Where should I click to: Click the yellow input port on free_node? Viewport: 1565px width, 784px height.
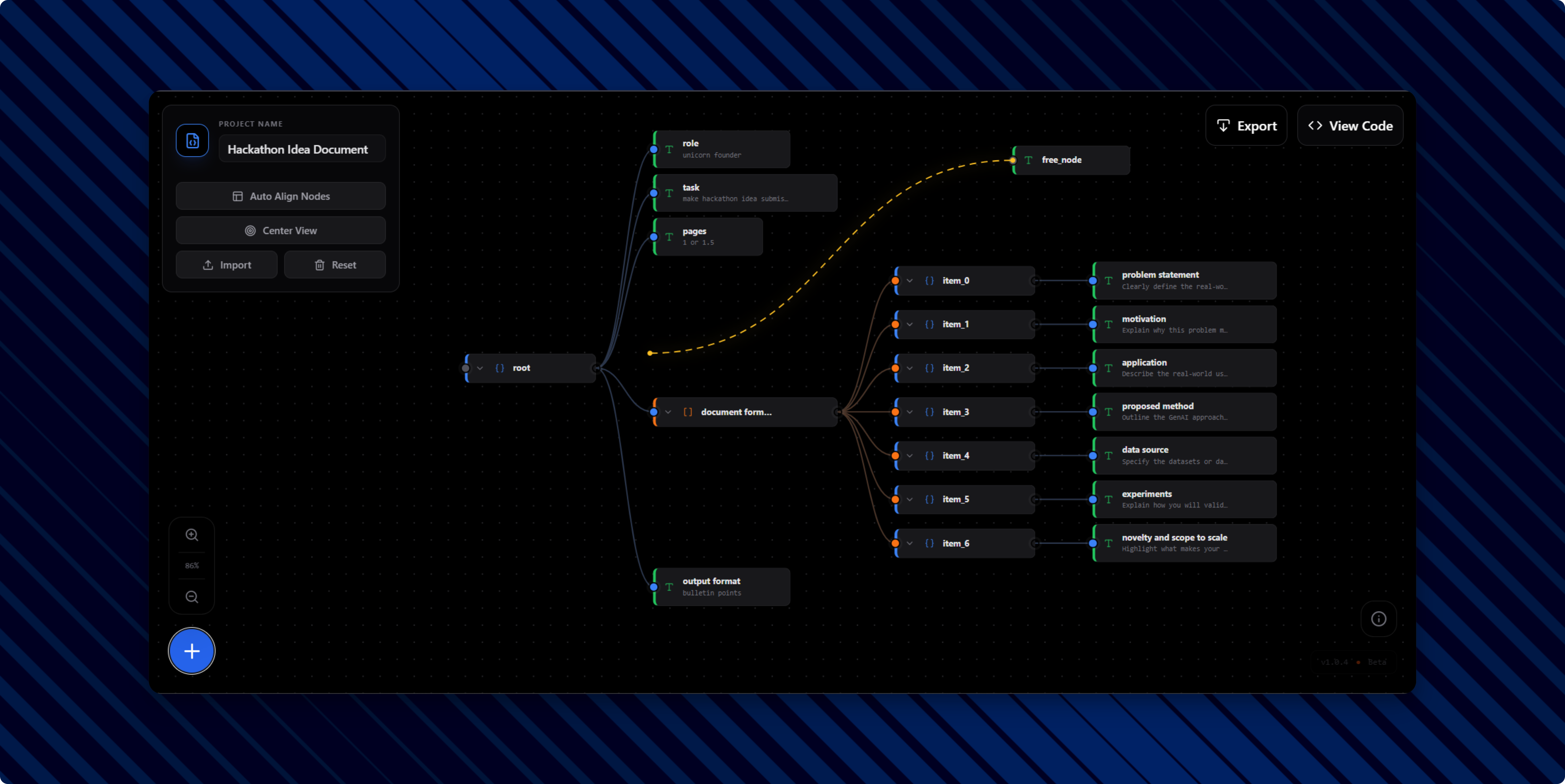point(1013,160)
